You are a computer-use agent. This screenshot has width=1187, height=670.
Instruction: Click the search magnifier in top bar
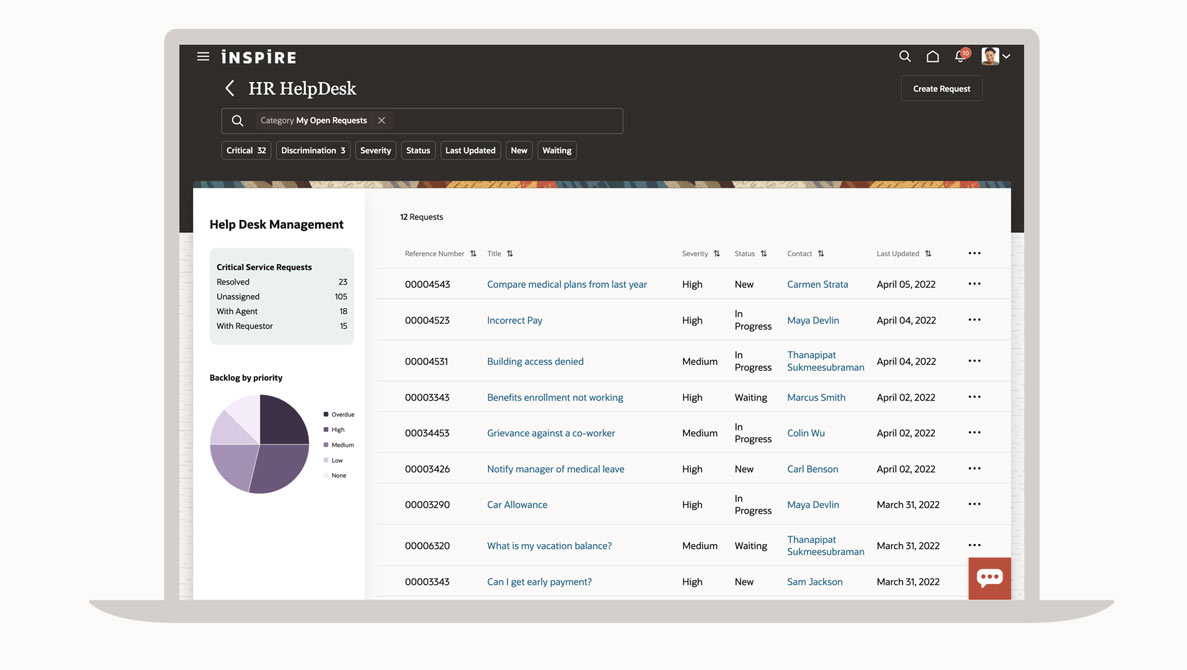pos(905,57)
